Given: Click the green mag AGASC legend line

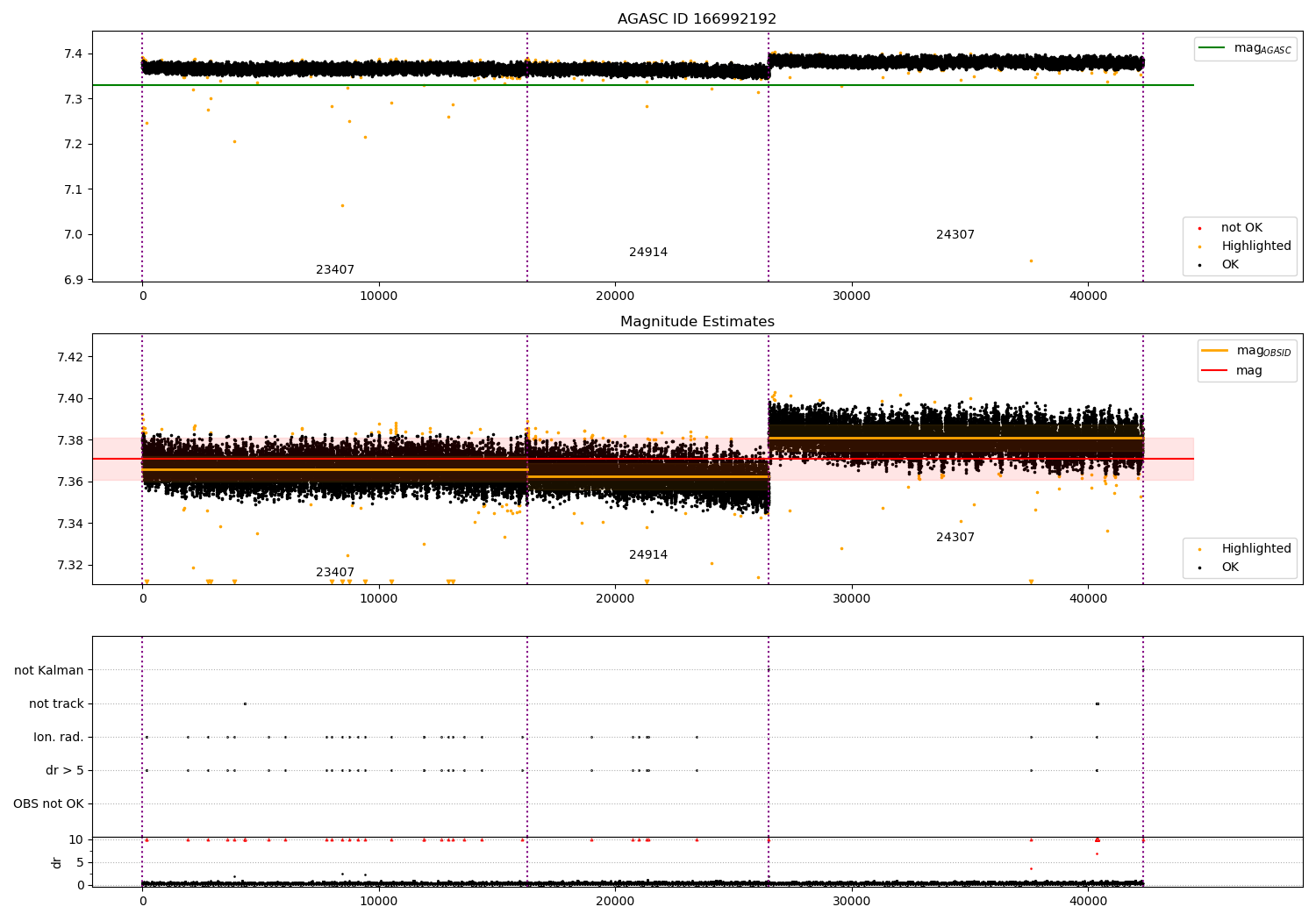Looking at the screenshot, I should [1213, 48].
